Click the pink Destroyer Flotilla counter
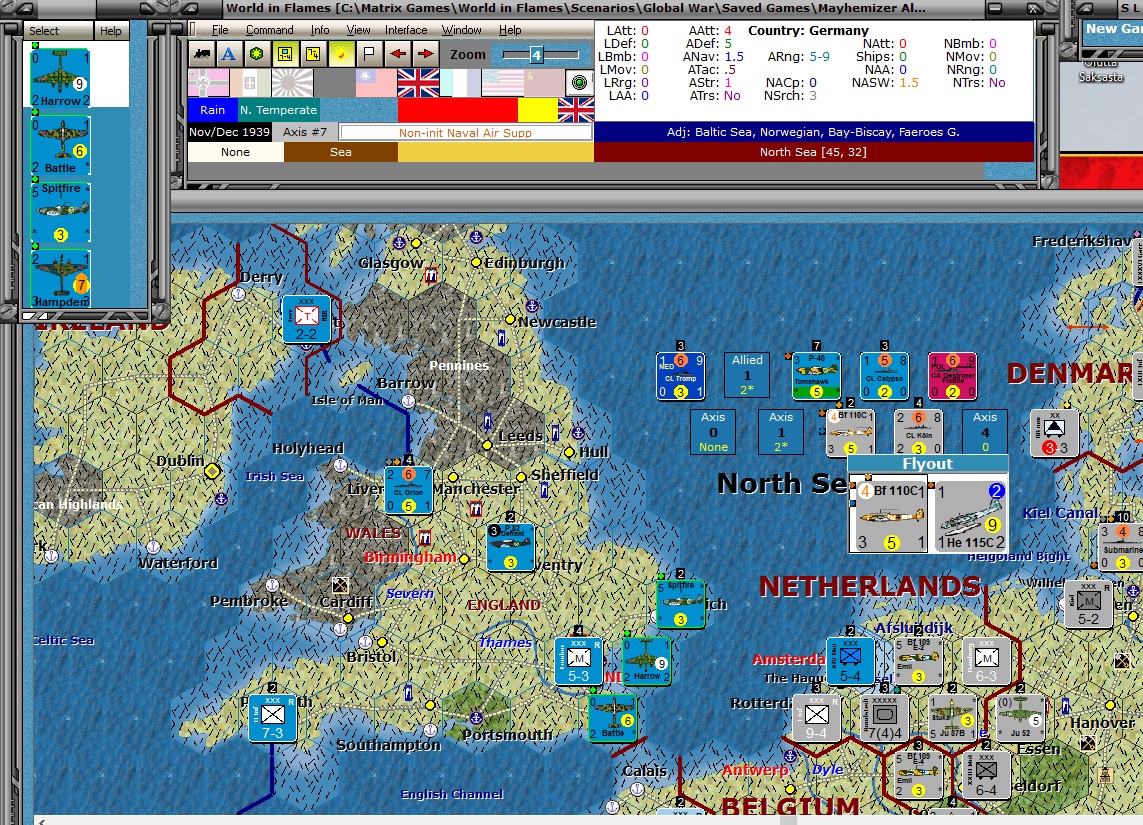Image resolution: width=1143 pixels, height=825 pixels. tap(952, 376)
